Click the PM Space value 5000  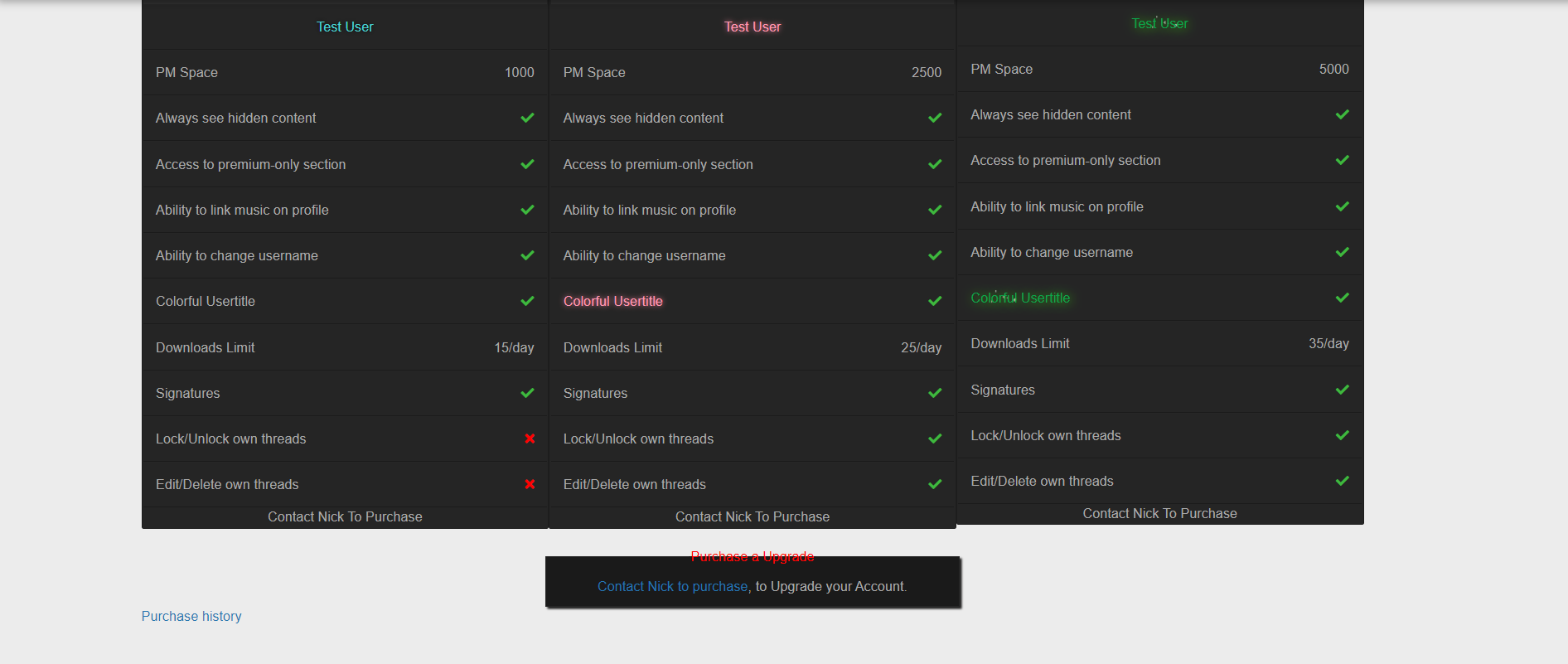coord(1334,69)
